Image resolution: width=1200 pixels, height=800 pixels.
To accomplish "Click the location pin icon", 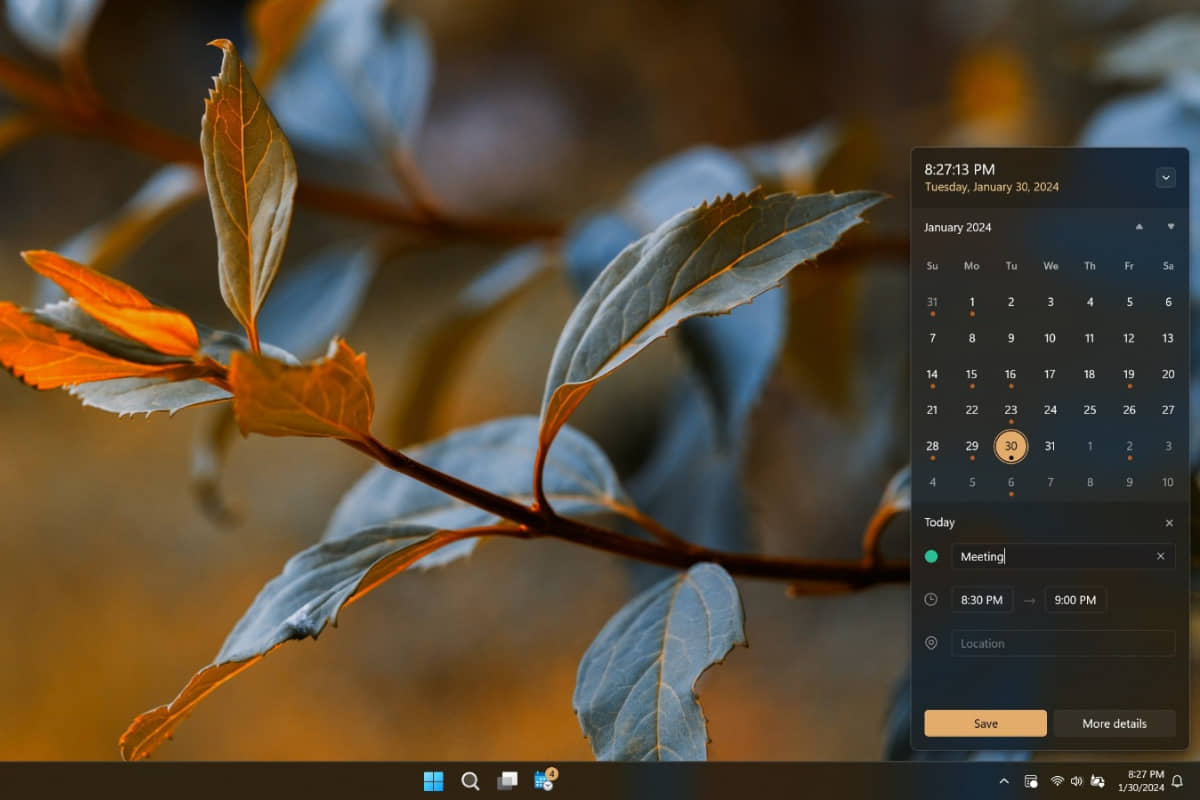I will coord(931,643).
